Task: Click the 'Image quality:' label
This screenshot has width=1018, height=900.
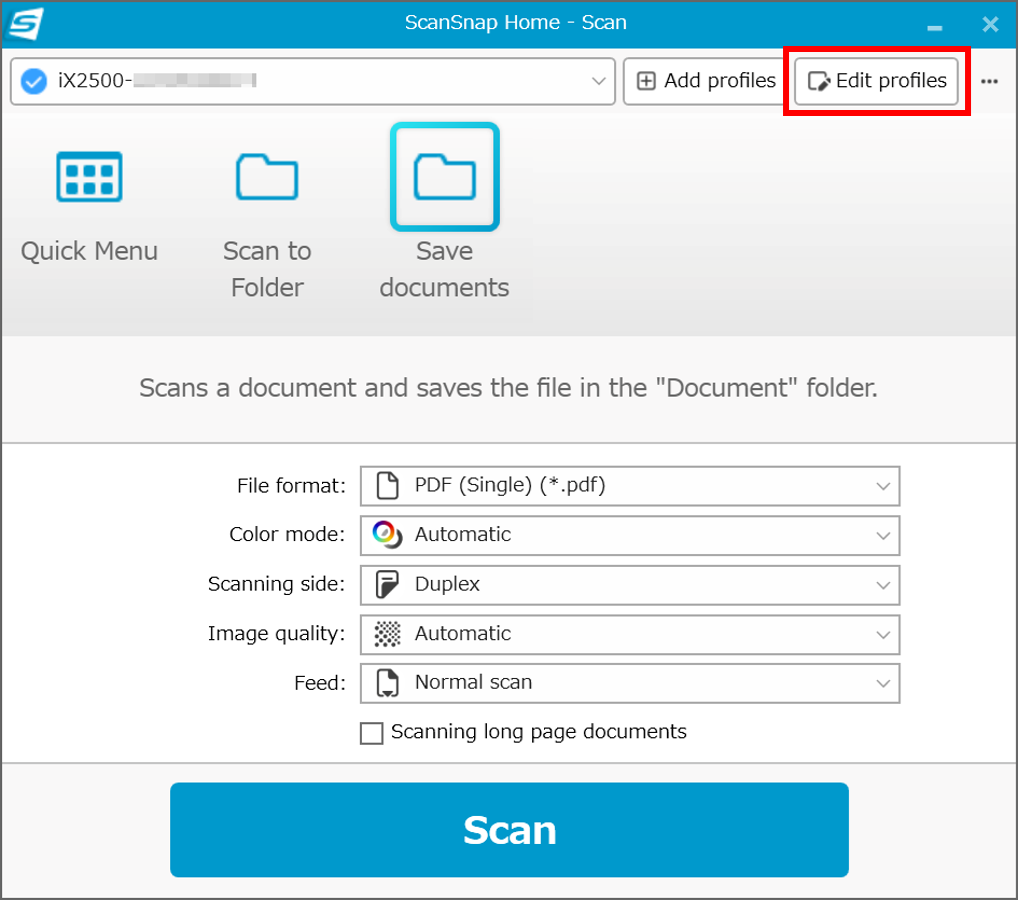Action: 277,634
